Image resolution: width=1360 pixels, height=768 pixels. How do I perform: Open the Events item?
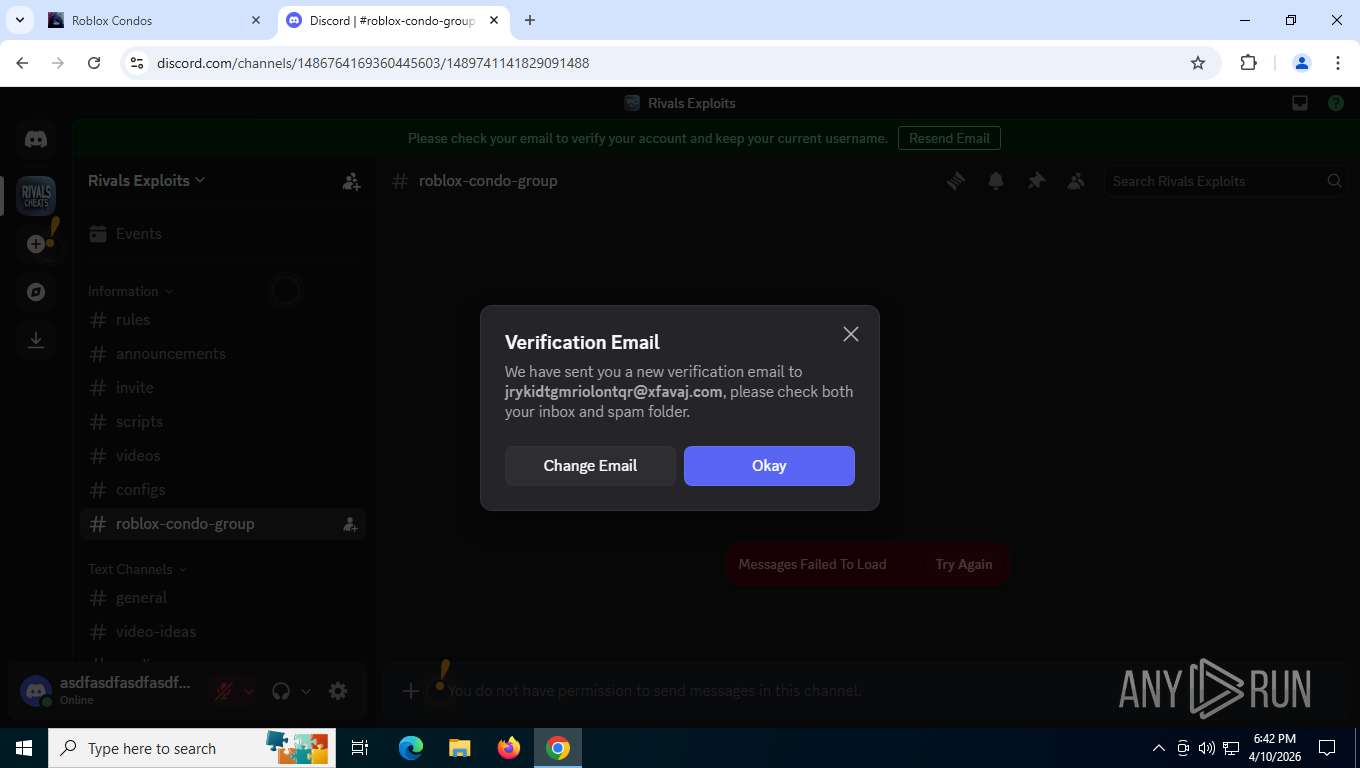tap(222, 234)
